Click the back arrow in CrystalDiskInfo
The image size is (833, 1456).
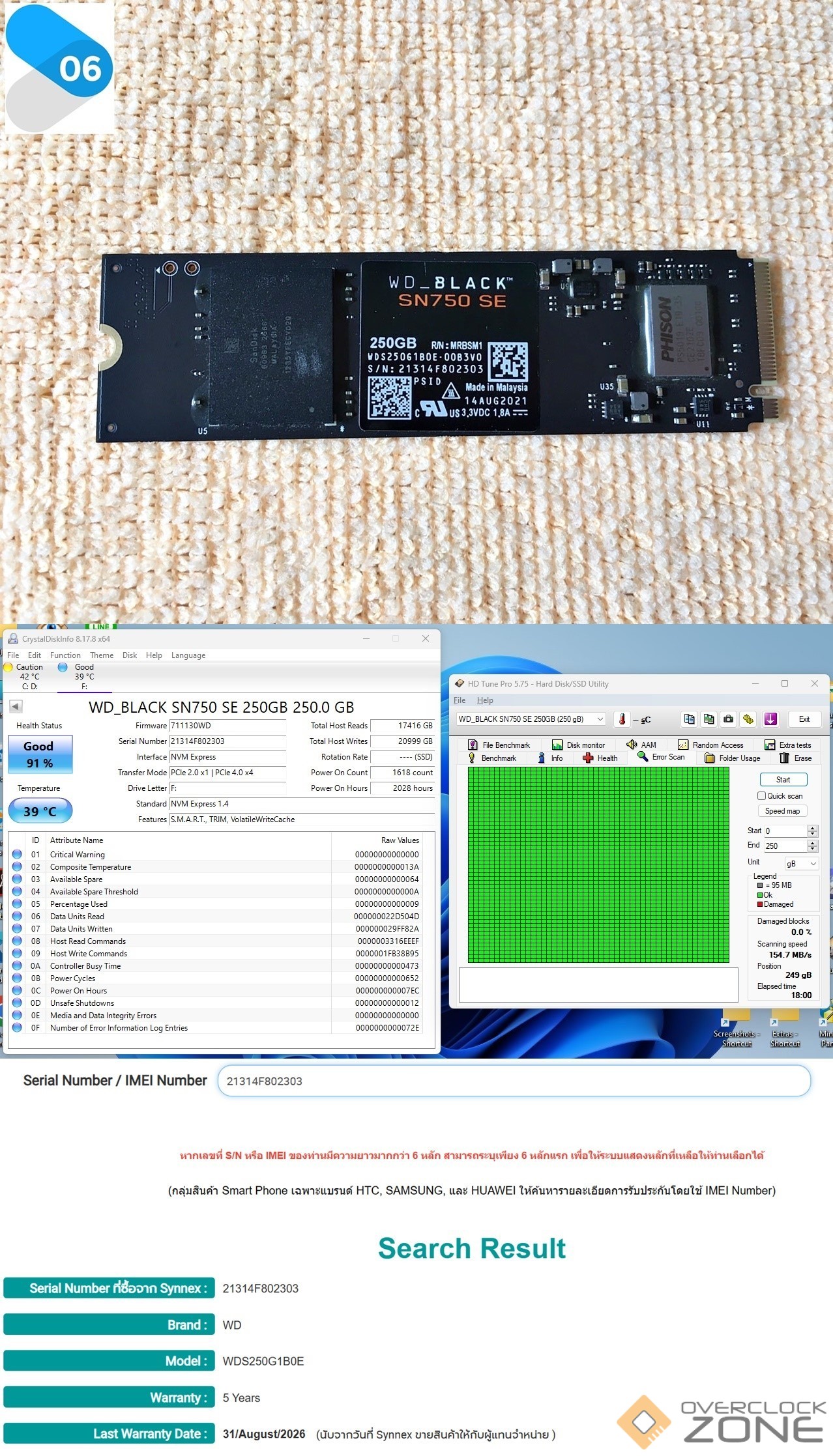coord(16,706)
